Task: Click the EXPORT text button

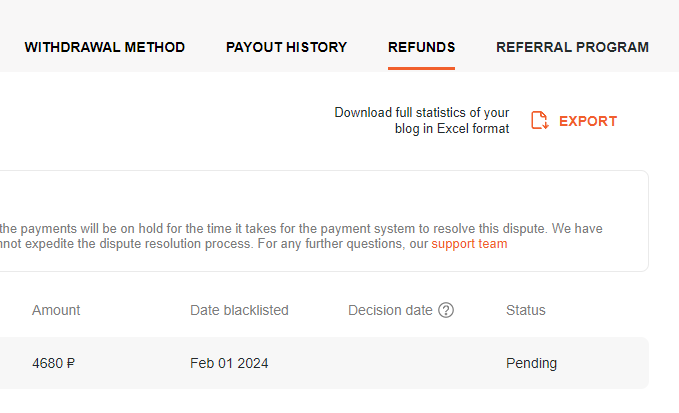Action: [x=588, y=121]
